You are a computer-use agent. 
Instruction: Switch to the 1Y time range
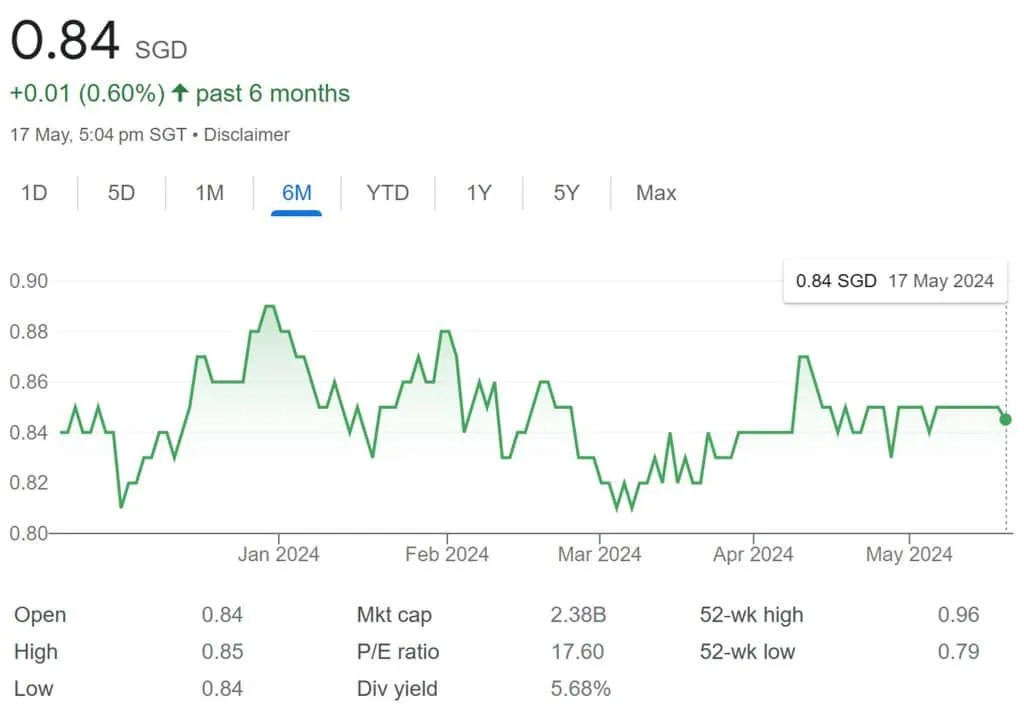pos(477,193)
